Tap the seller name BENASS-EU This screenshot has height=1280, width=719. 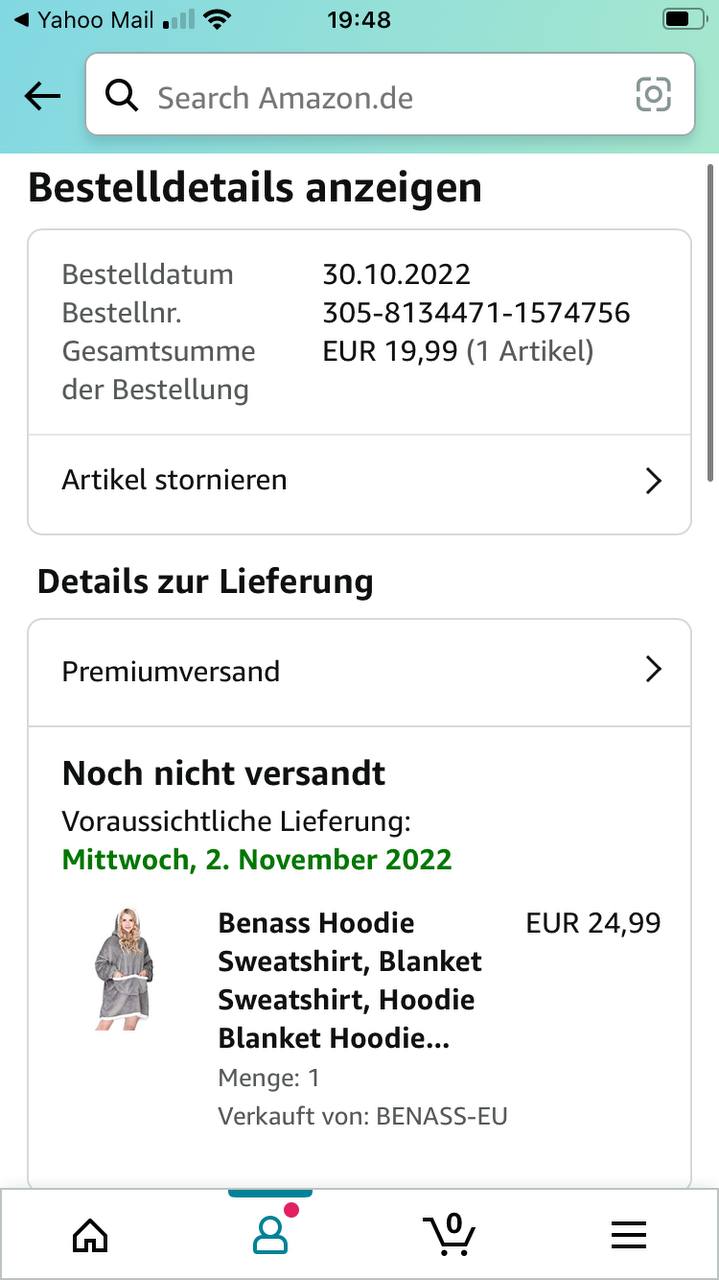click(x=441, y=1116)
